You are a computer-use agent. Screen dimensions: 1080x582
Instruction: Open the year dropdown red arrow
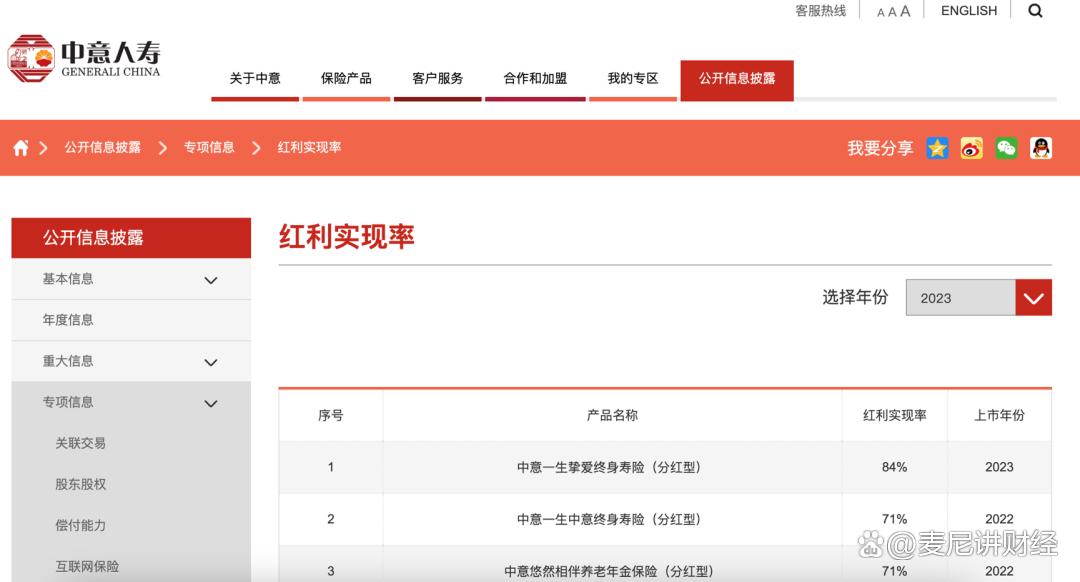(1033, 298)
